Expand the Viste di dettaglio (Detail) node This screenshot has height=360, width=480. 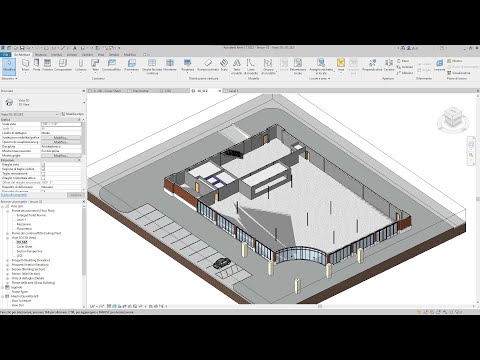click(8, 278)
